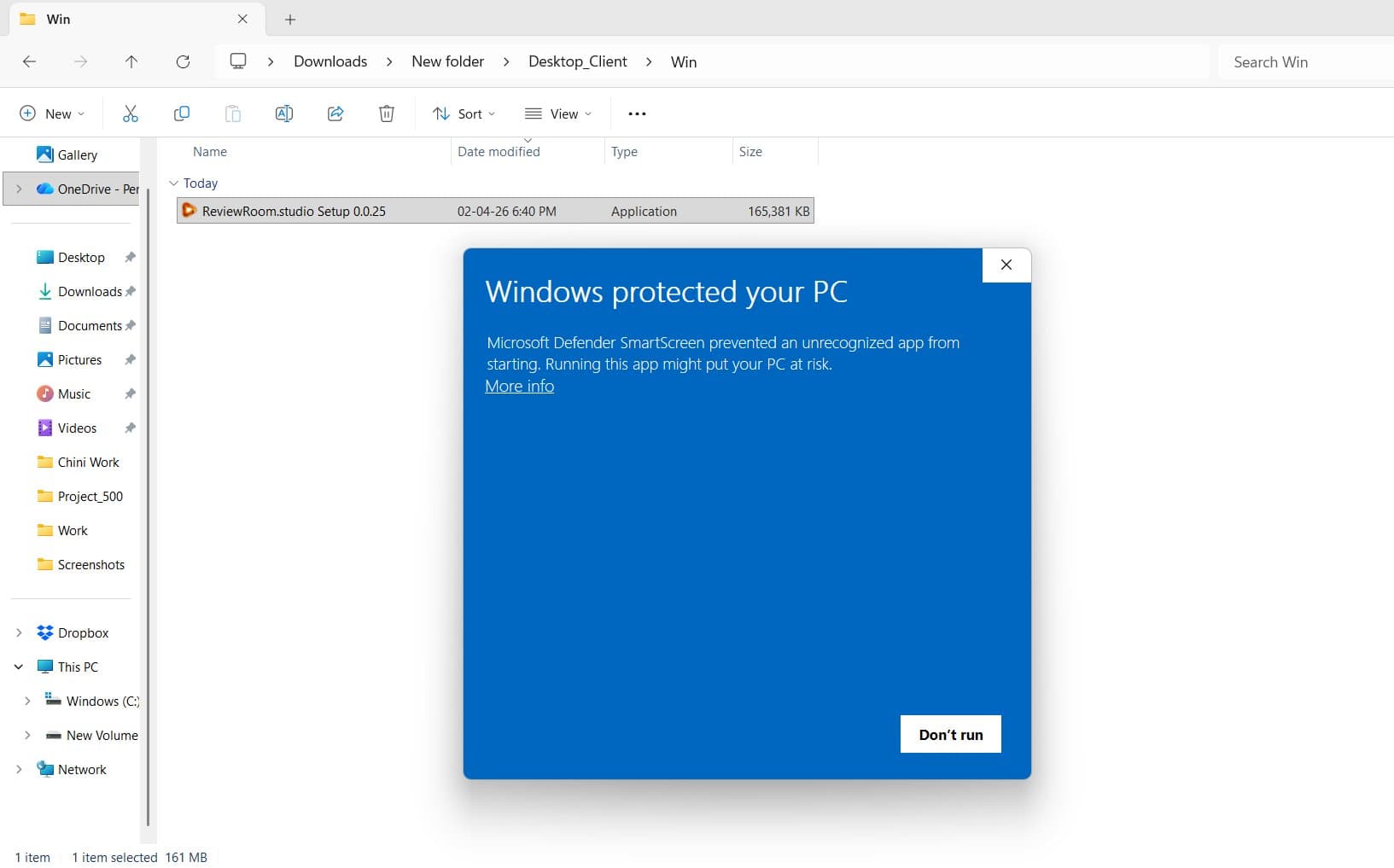Open the Sort options dropdown
The width and height of the screenshot is (1394, 868).
tap(464, 114)
